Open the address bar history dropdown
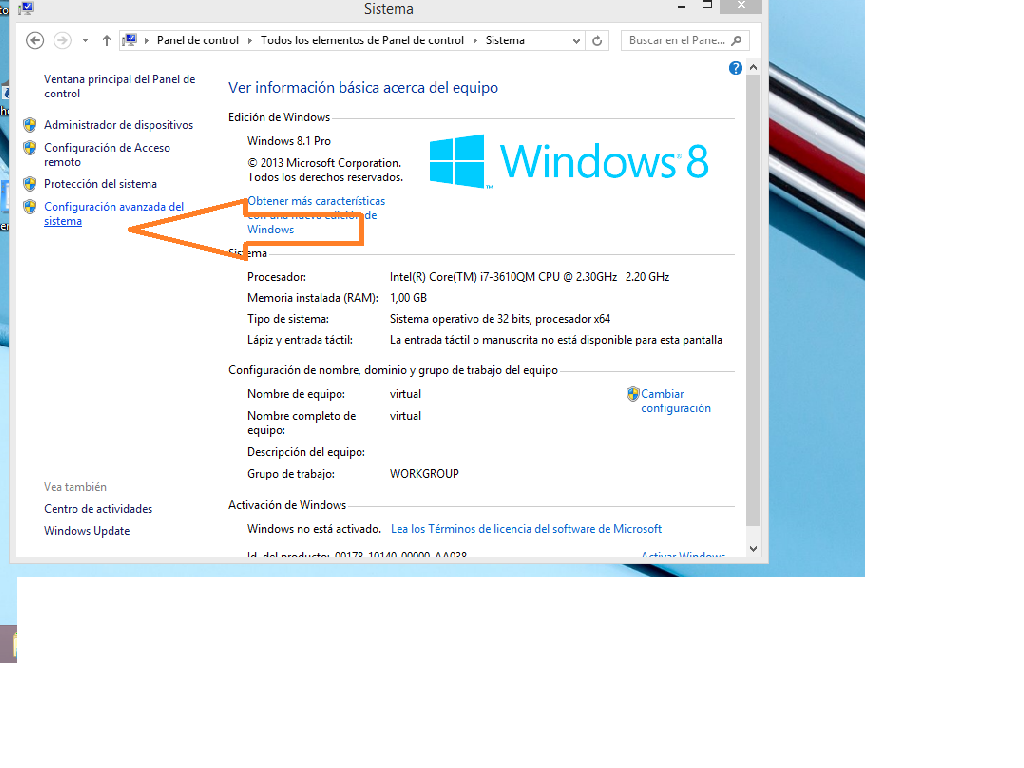This screenshot has width=1024, height=768. click(576, 40)
